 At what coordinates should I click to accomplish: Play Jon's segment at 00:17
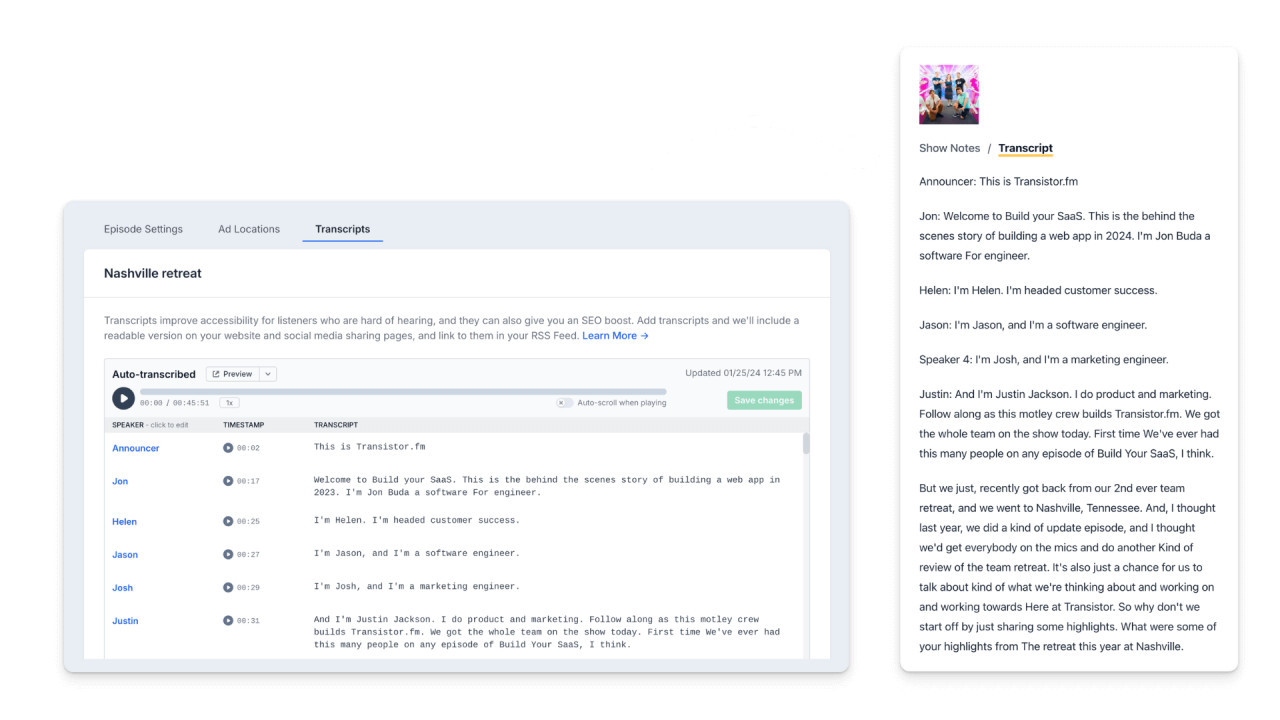(228, 481)
